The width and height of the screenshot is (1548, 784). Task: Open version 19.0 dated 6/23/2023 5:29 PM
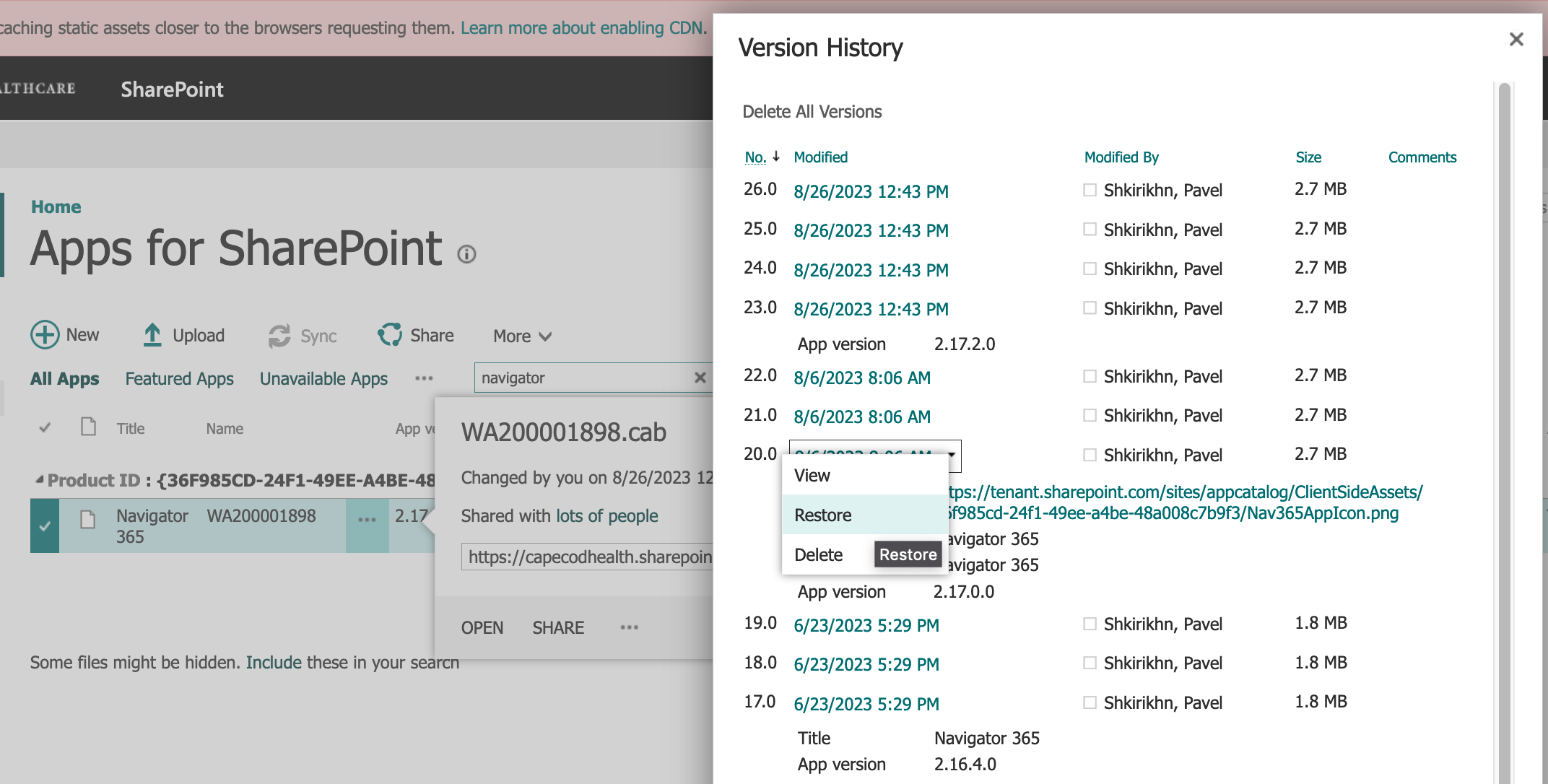[x=866, y=625]
